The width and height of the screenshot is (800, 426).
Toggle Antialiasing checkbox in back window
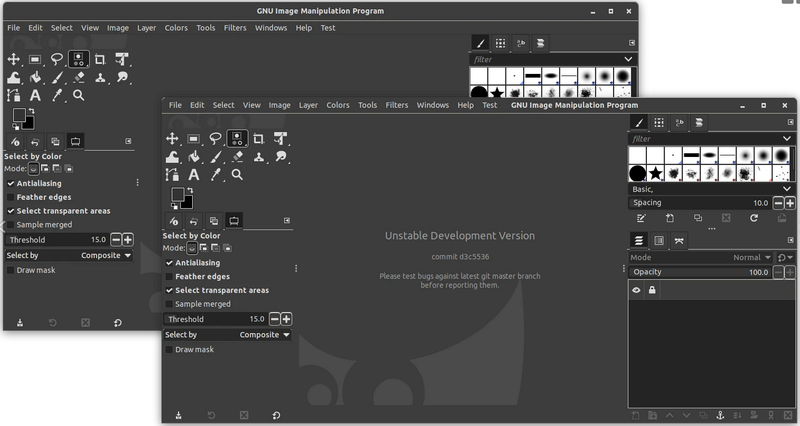tap(10, 183)
